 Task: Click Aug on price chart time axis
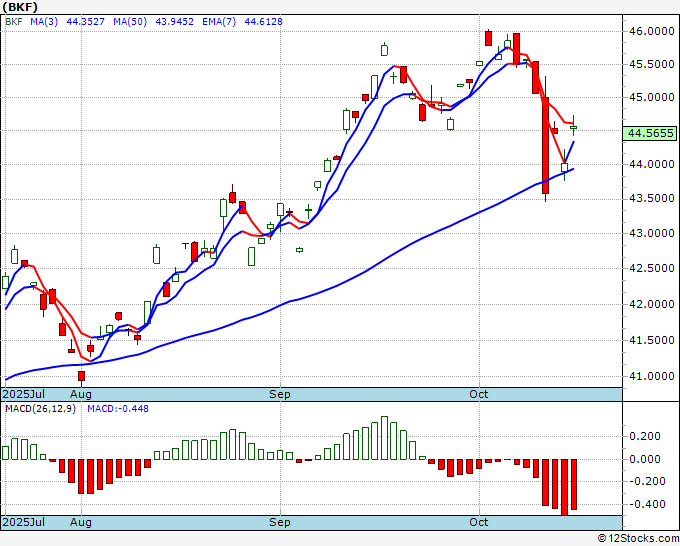point(81,394)
